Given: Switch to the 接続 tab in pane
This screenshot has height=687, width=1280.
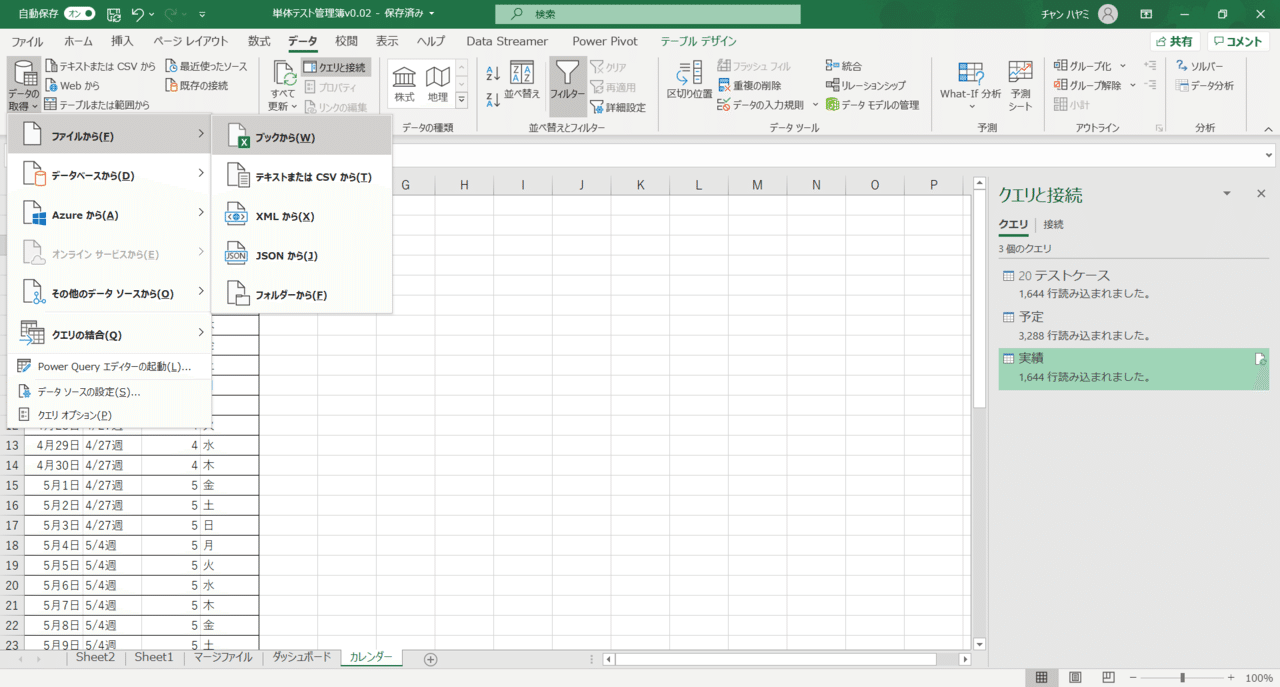Looking at the screenshot, I should tap(1053, 224).
